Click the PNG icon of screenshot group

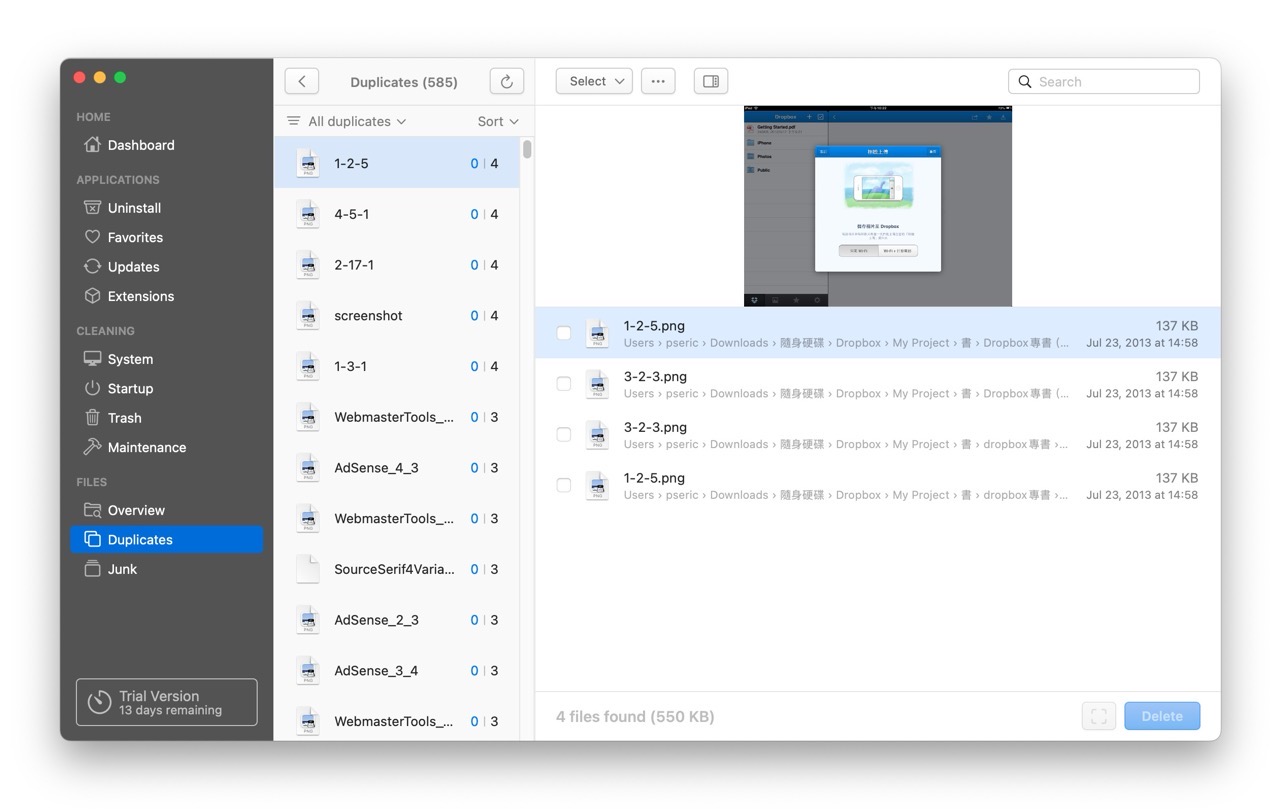click(308, 315)
